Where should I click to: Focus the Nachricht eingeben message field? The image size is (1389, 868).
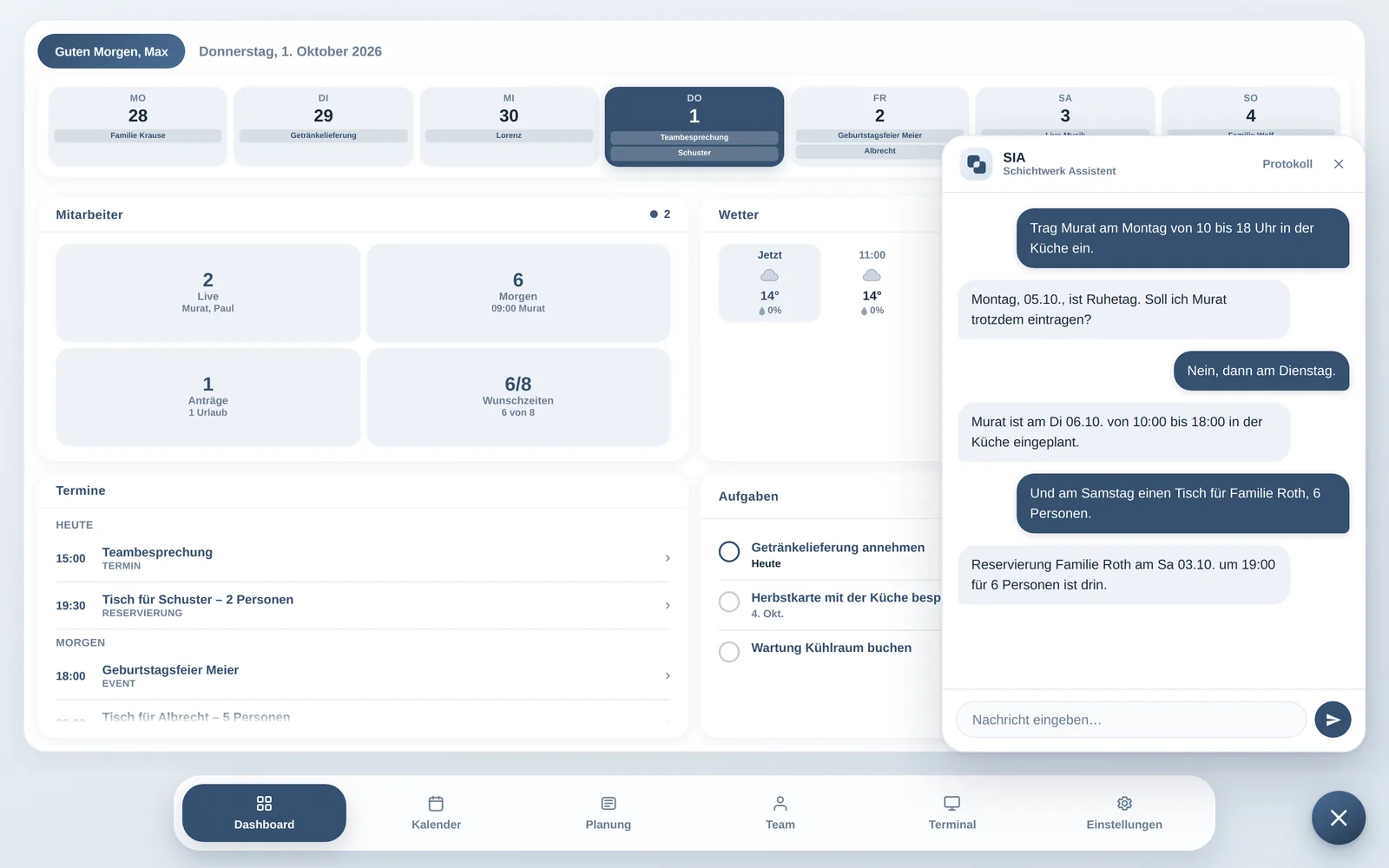(1131, 720)
